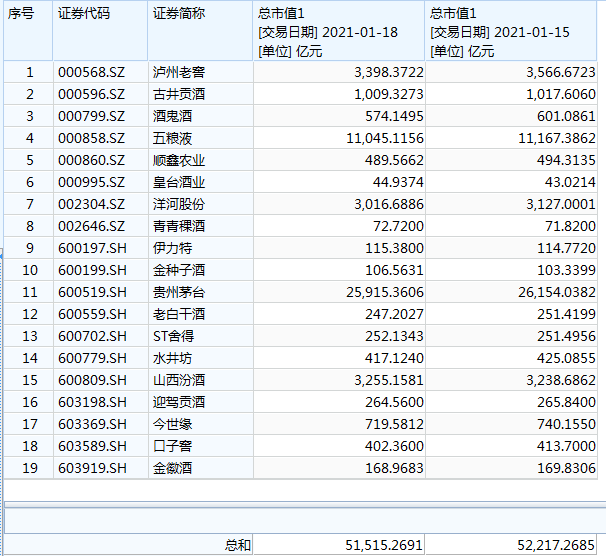Click 总市值1 header dated 2021-01-15
Image resolution: width=606 pixels, height=556 pixels.
511,31
